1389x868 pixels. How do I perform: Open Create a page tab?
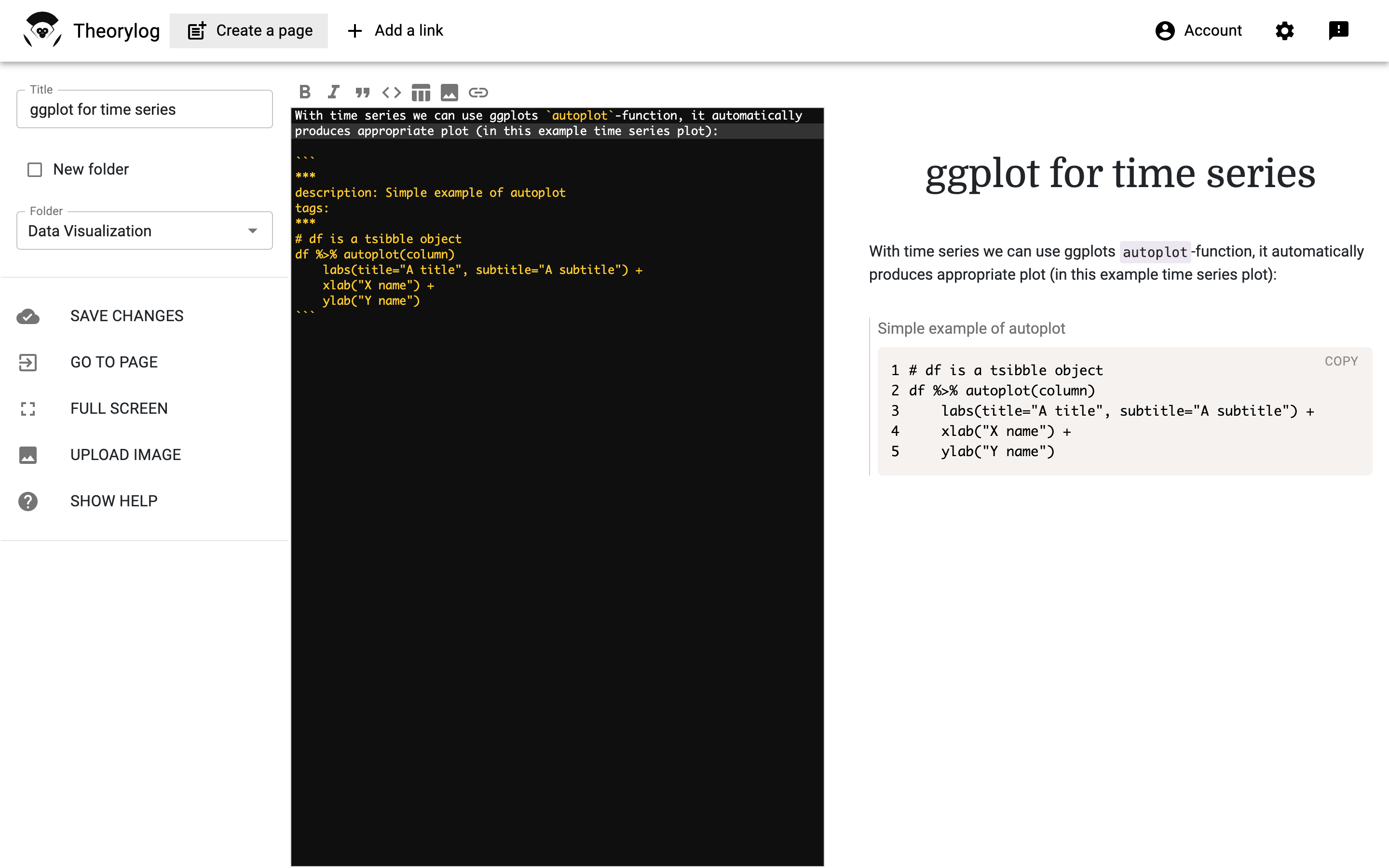coord(249,30)
